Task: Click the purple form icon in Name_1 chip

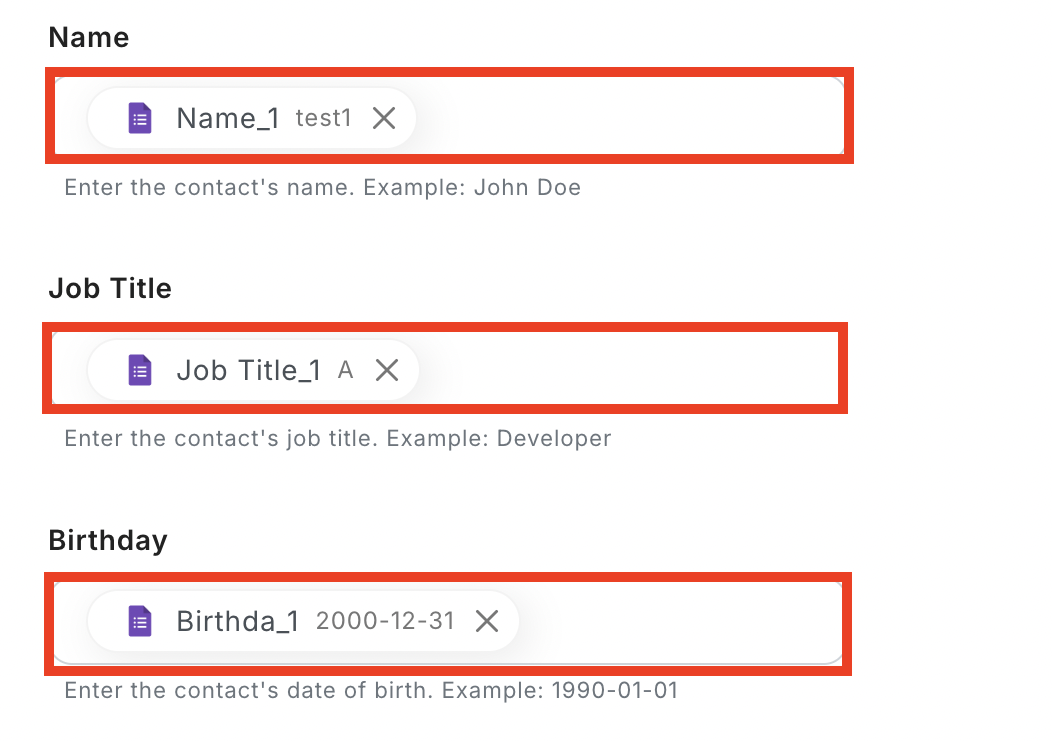Action: [140, 119]
